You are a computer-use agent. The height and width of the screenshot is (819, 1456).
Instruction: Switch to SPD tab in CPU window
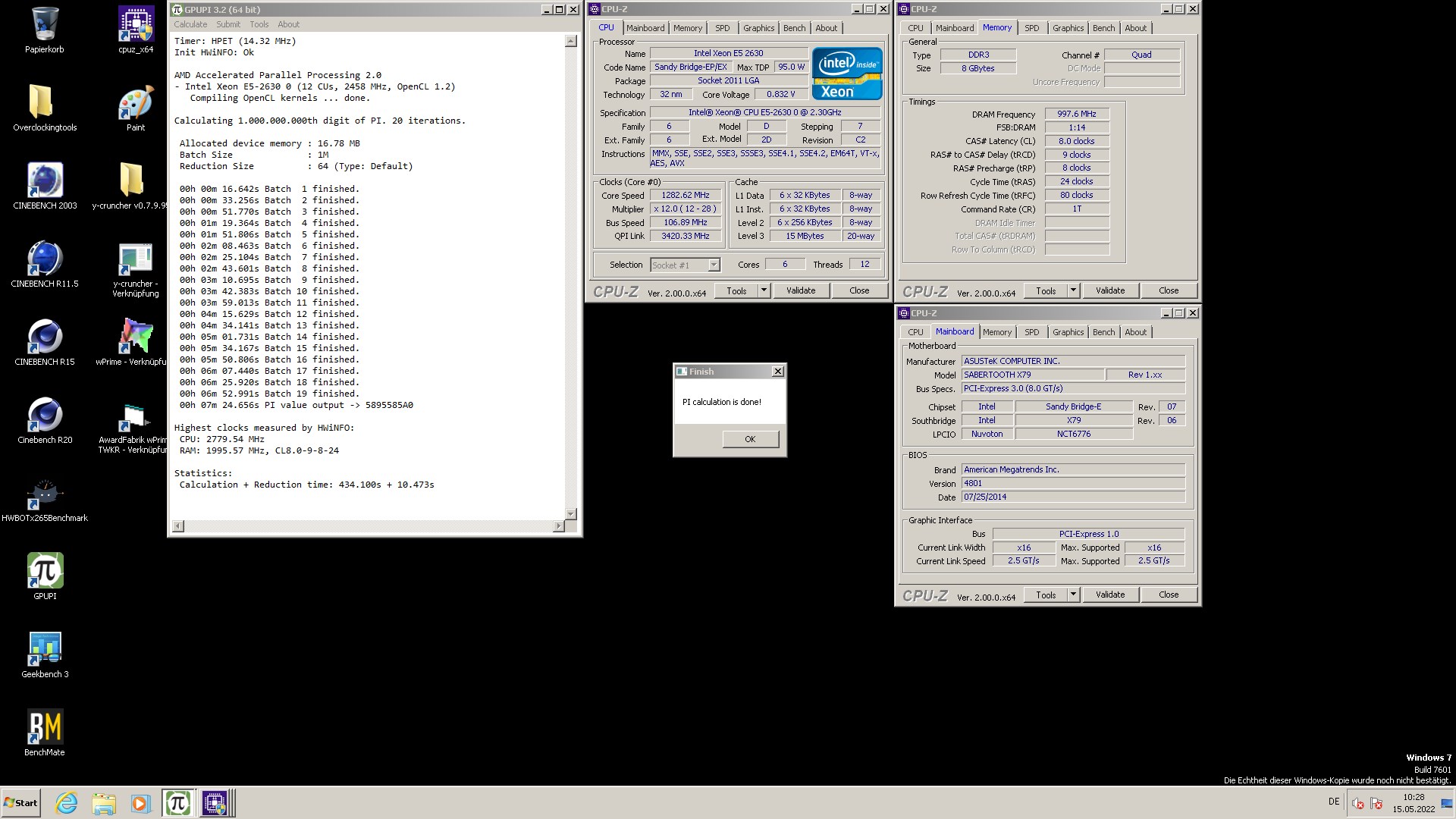coord(723,28)
